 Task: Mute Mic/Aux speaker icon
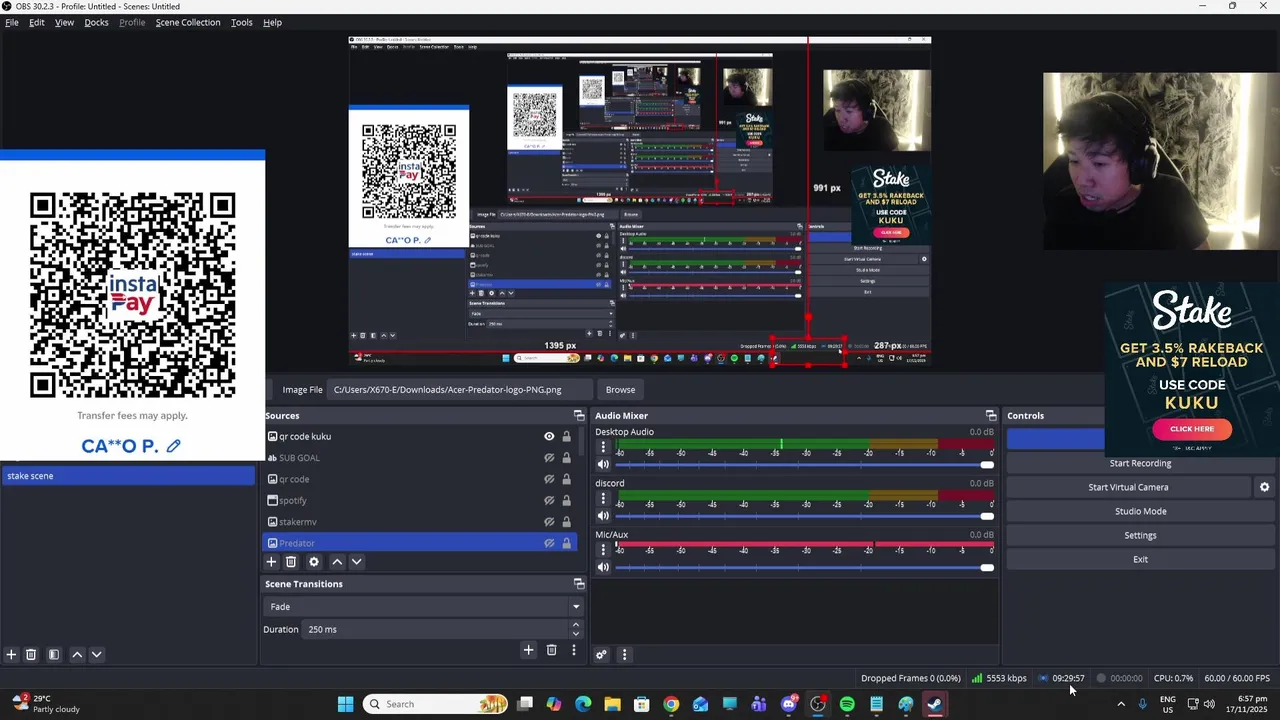click(603, 567)
